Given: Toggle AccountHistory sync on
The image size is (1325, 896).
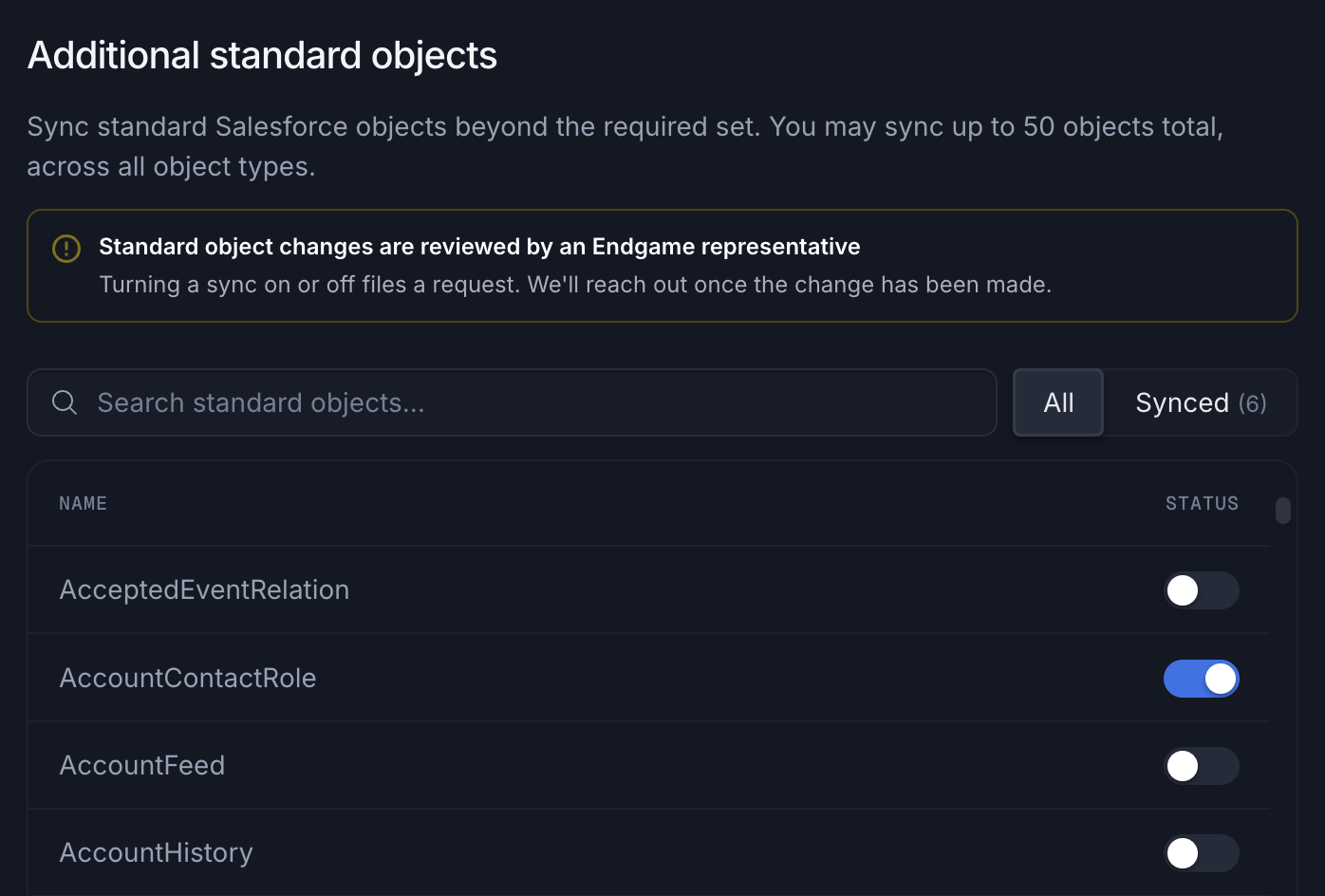Looking at the screenshot, I should coord(1202,853).
